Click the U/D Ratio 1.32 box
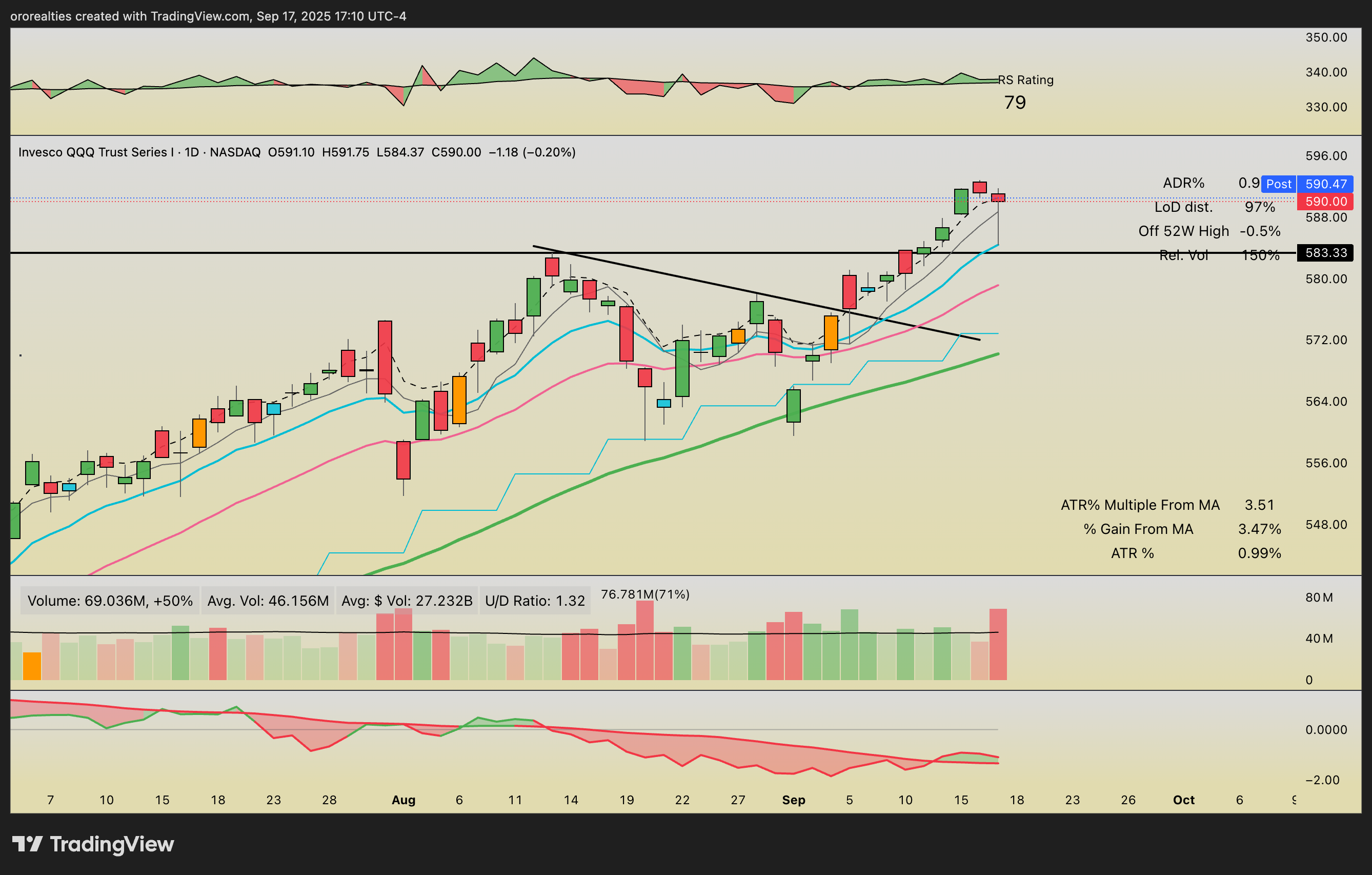The image size is (1372, 875). point(534,601)
